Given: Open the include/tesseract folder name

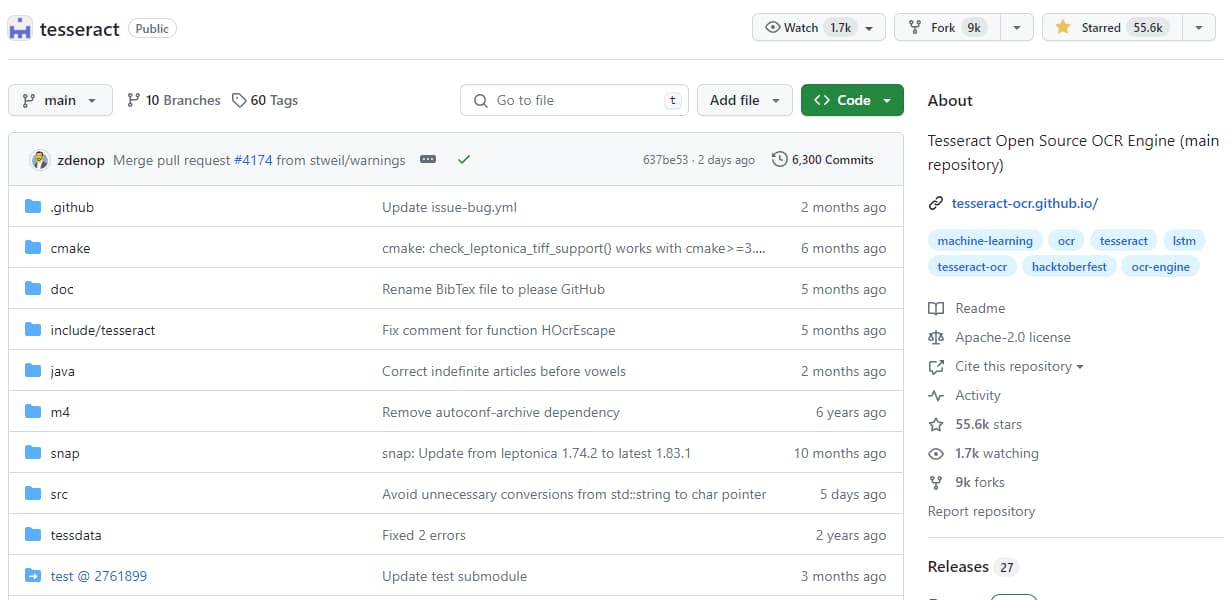Looking at the screenshot, I should (103, 330).
